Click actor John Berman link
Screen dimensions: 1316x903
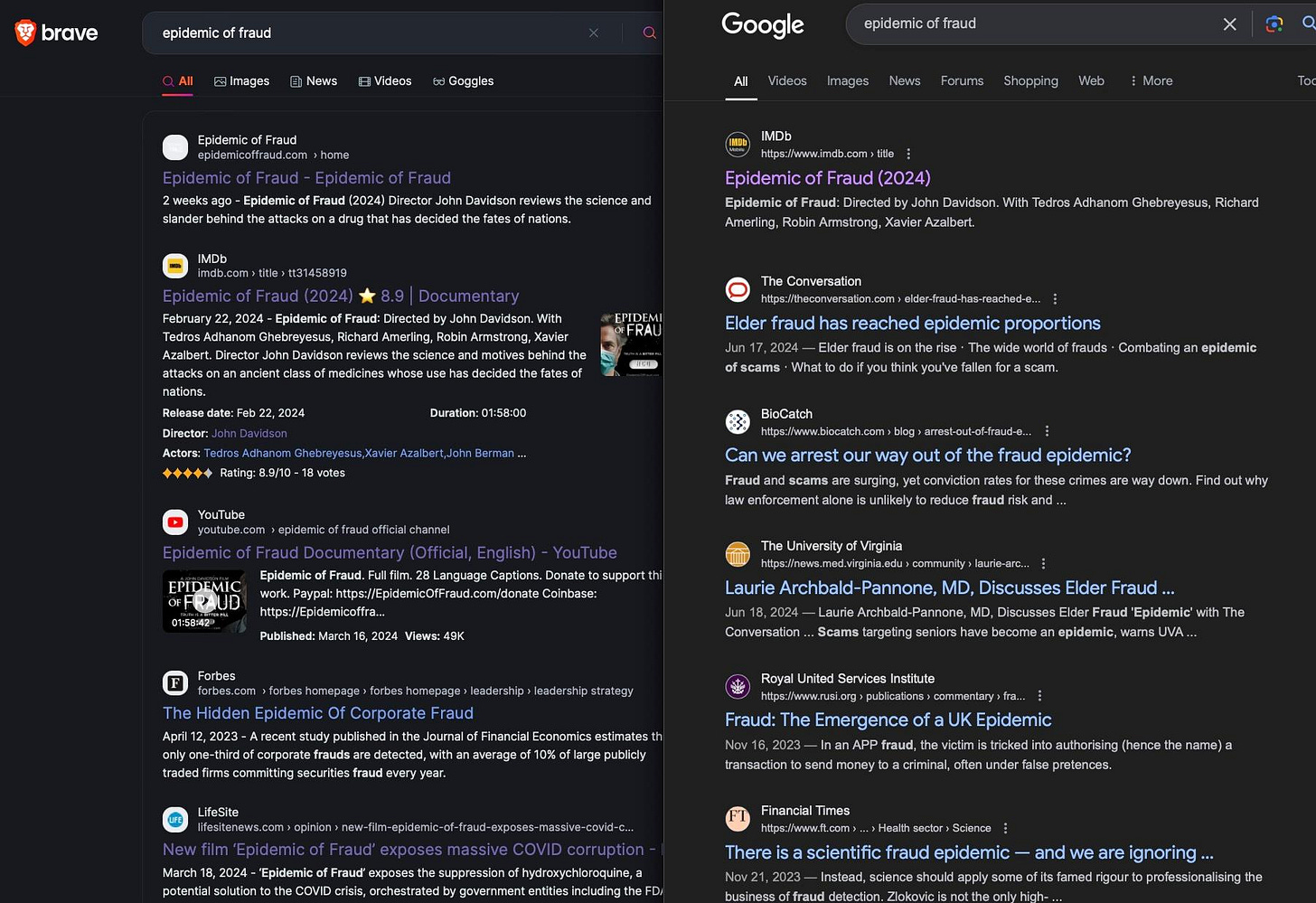coord(480,454)
